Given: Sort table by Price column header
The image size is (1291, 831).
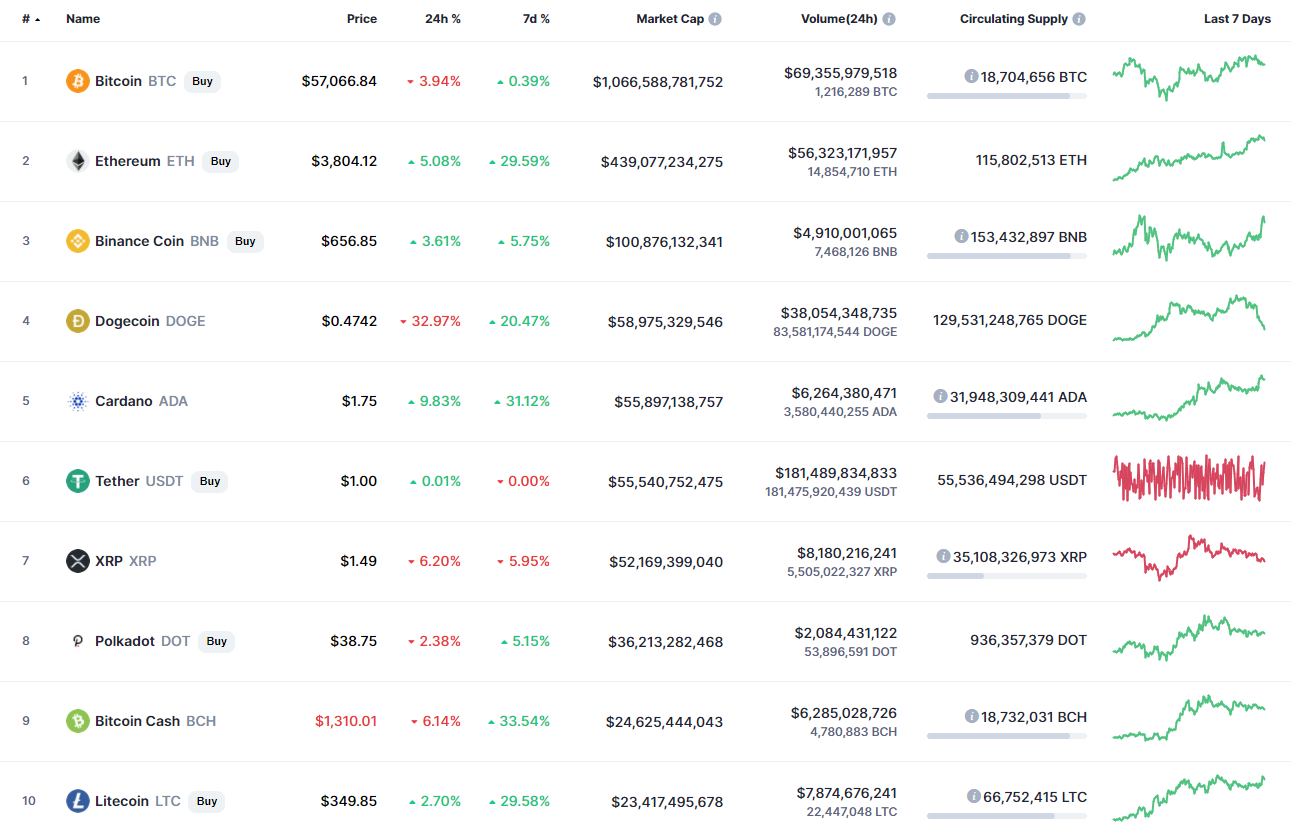Looking at the screenshot, I should [x=362, y=19].
